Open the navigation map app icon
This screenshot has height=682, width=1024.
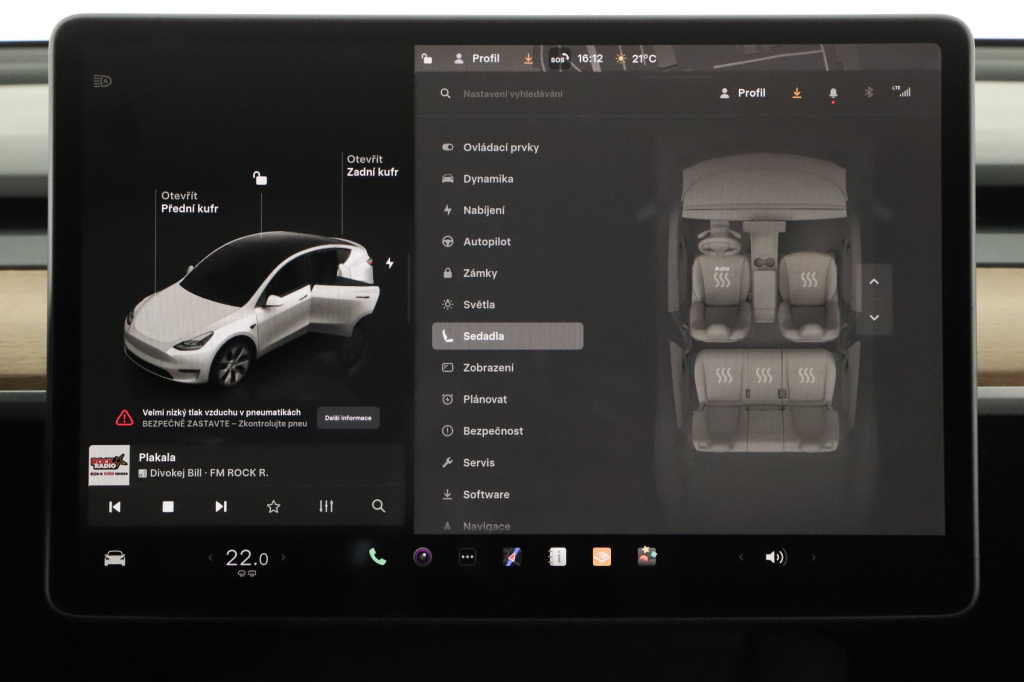tap(512, 557)
